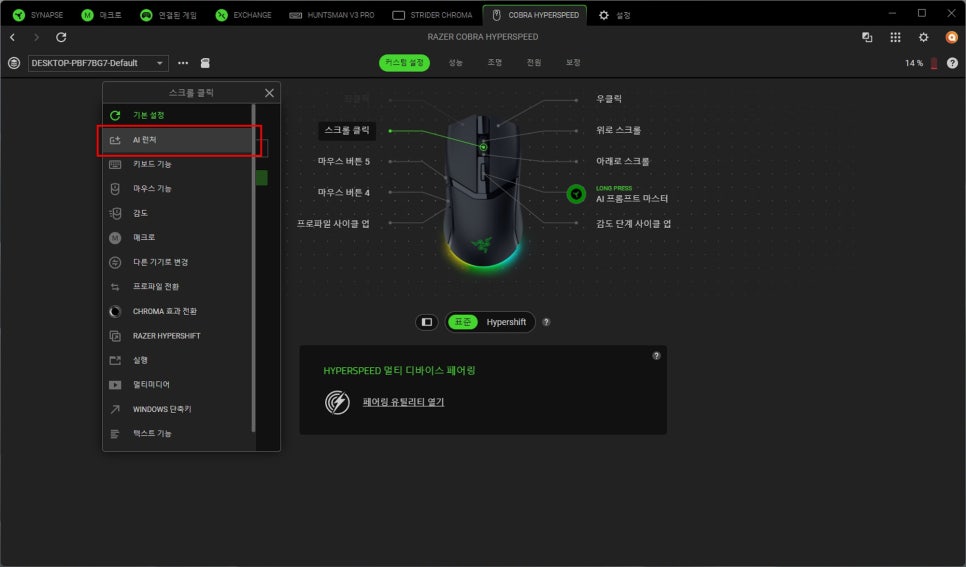Go back with the left arrow

coord(12,38)
